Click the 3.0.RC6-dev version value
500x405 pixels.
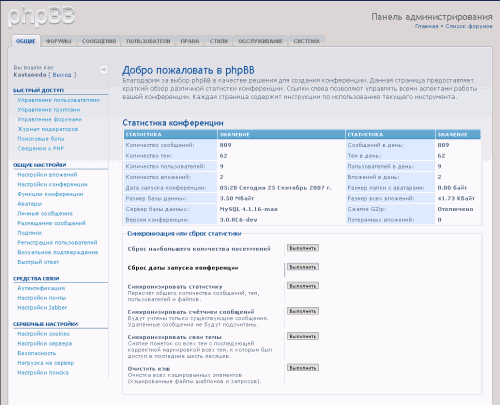(x=238, y=220)
